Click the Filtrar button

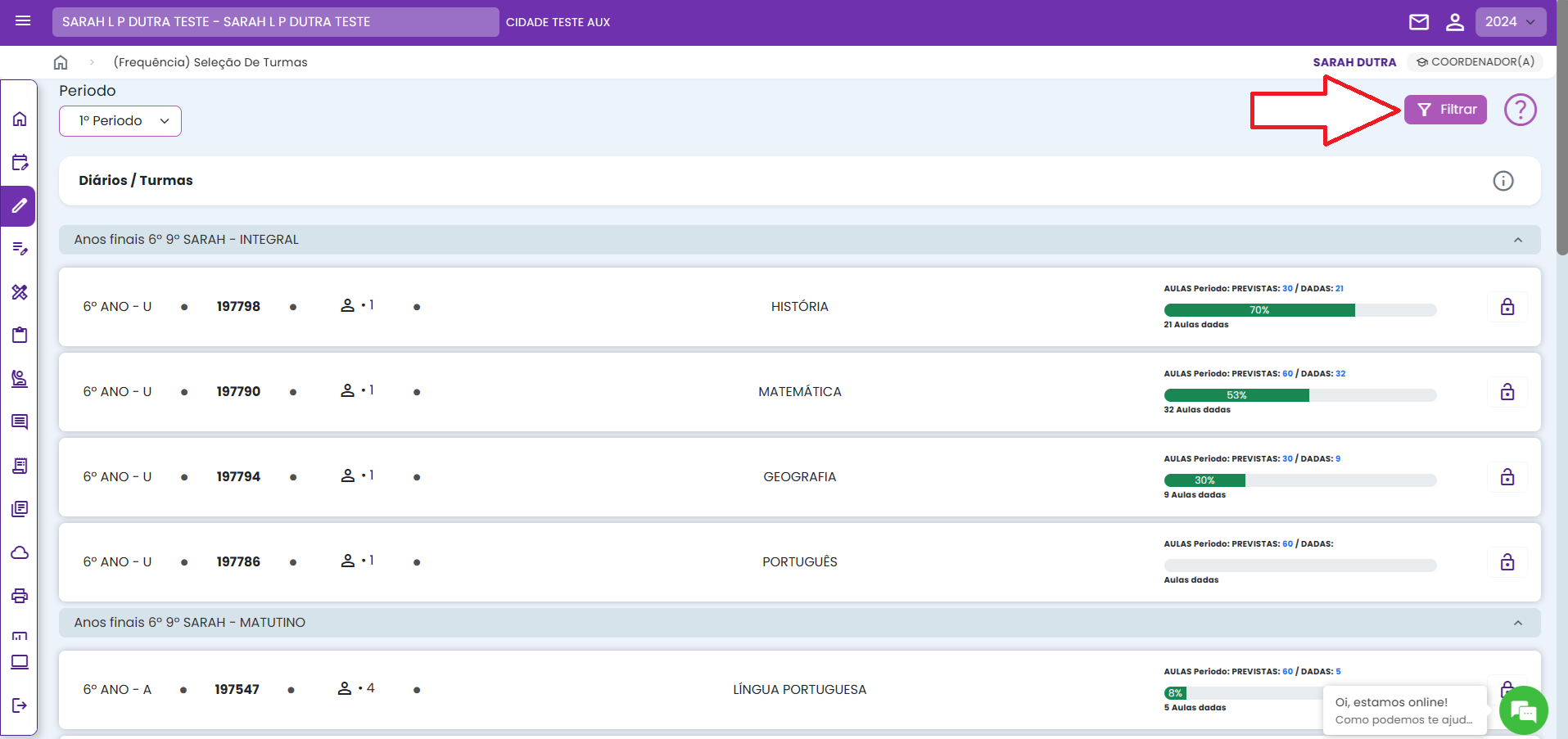(1445, 110)
